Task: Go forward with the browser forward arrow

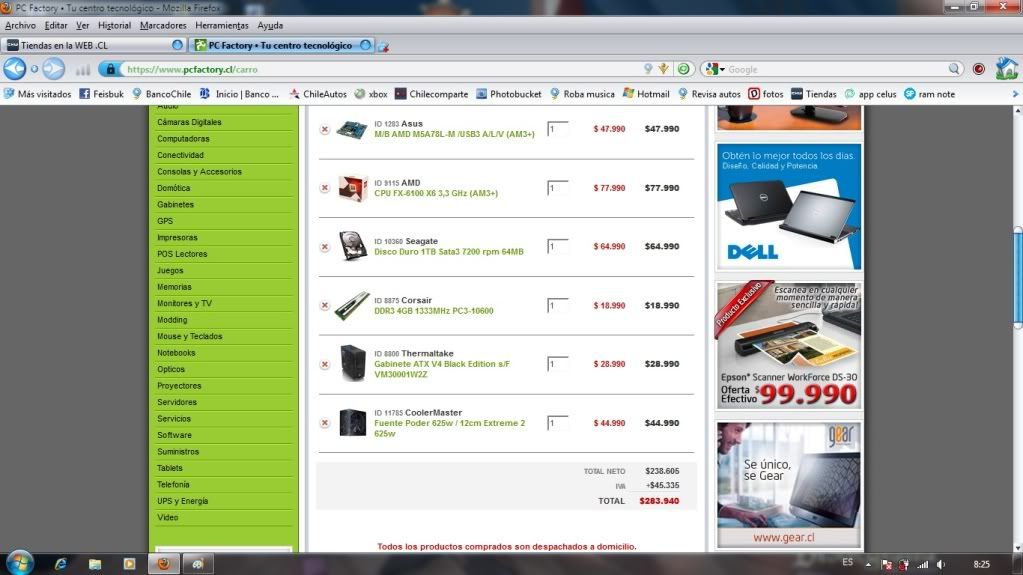Action: tap(53, 69)
